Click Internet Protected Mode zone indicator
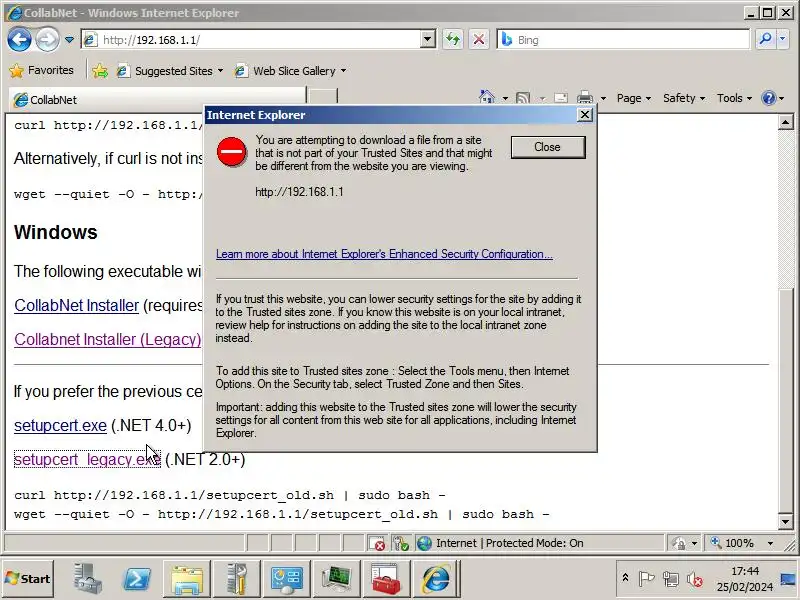The width and height of the screenshot is (800, 600). pos(538,543)
